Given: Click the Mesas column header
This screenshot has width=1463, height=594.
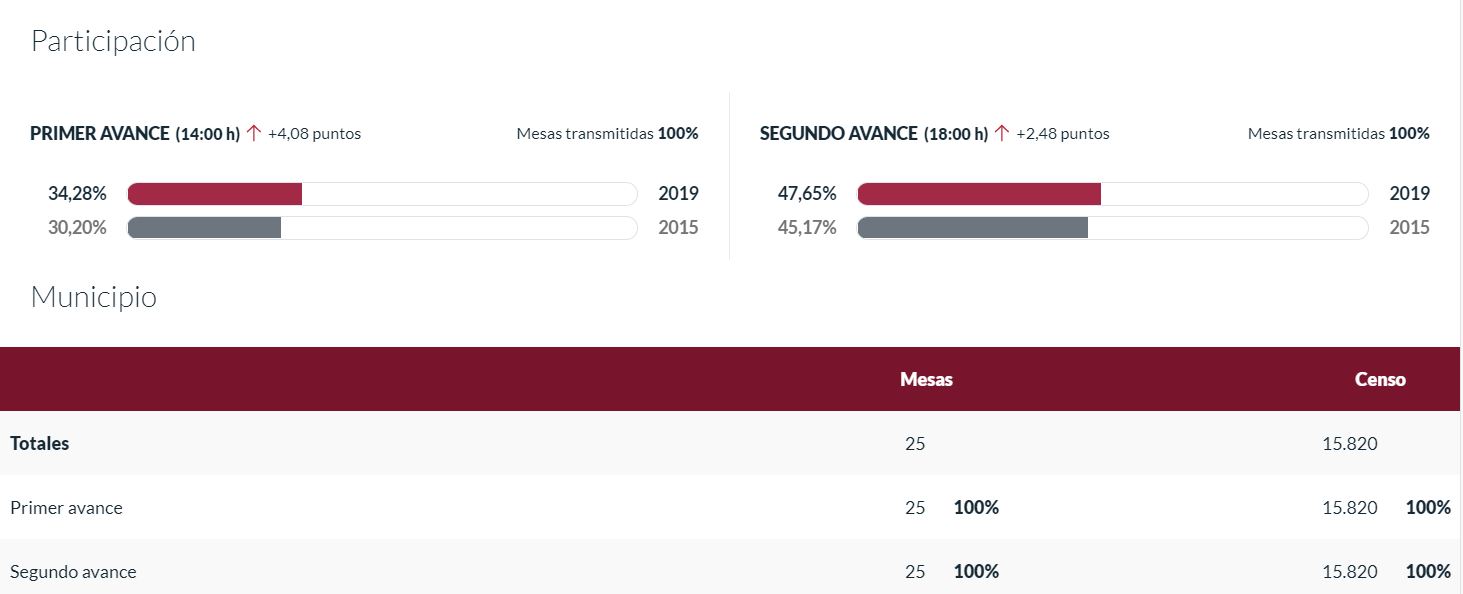Looking at the screenshot, I should click(926, 379).
